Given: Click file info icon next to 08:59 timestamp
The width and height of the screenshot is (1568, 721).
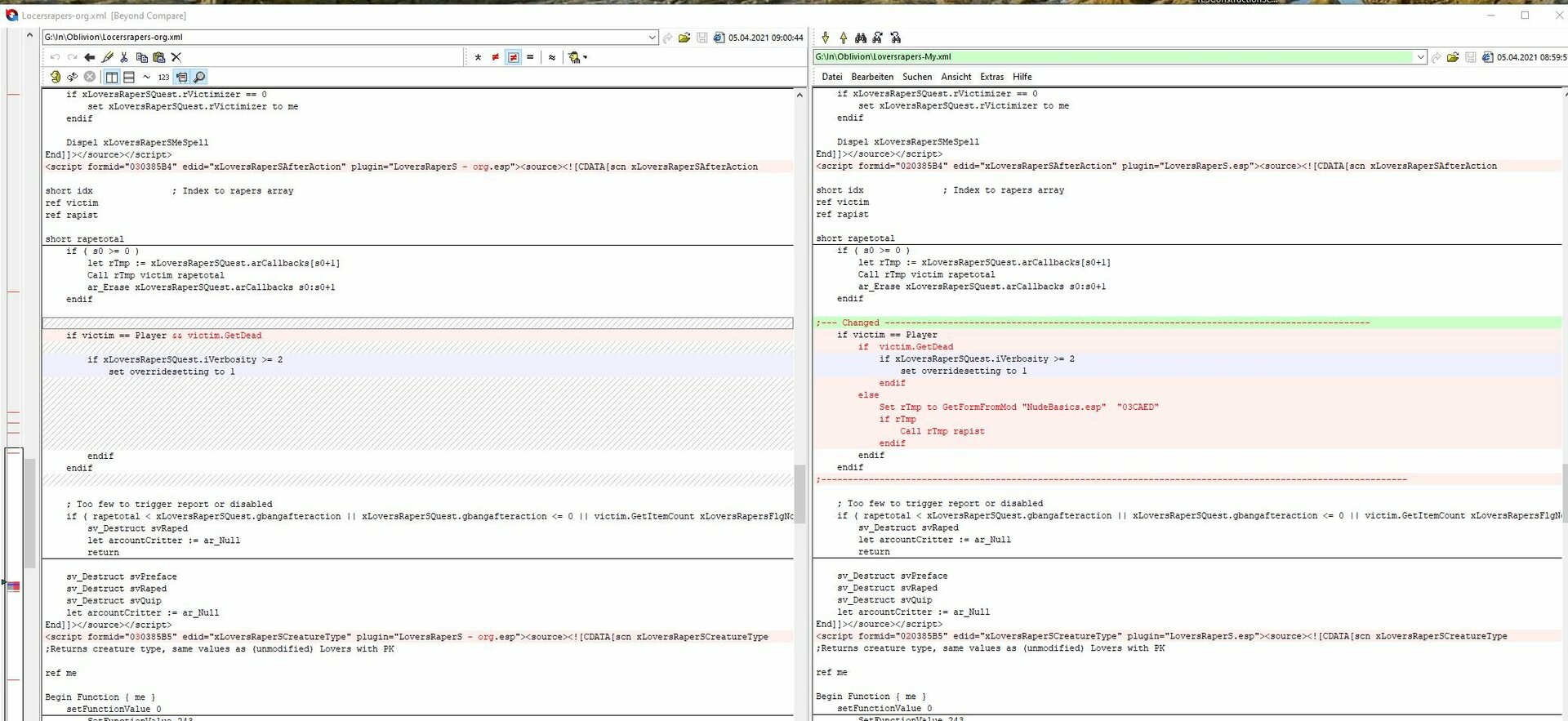Looking at the screenshot, I should click(1487, 57).
